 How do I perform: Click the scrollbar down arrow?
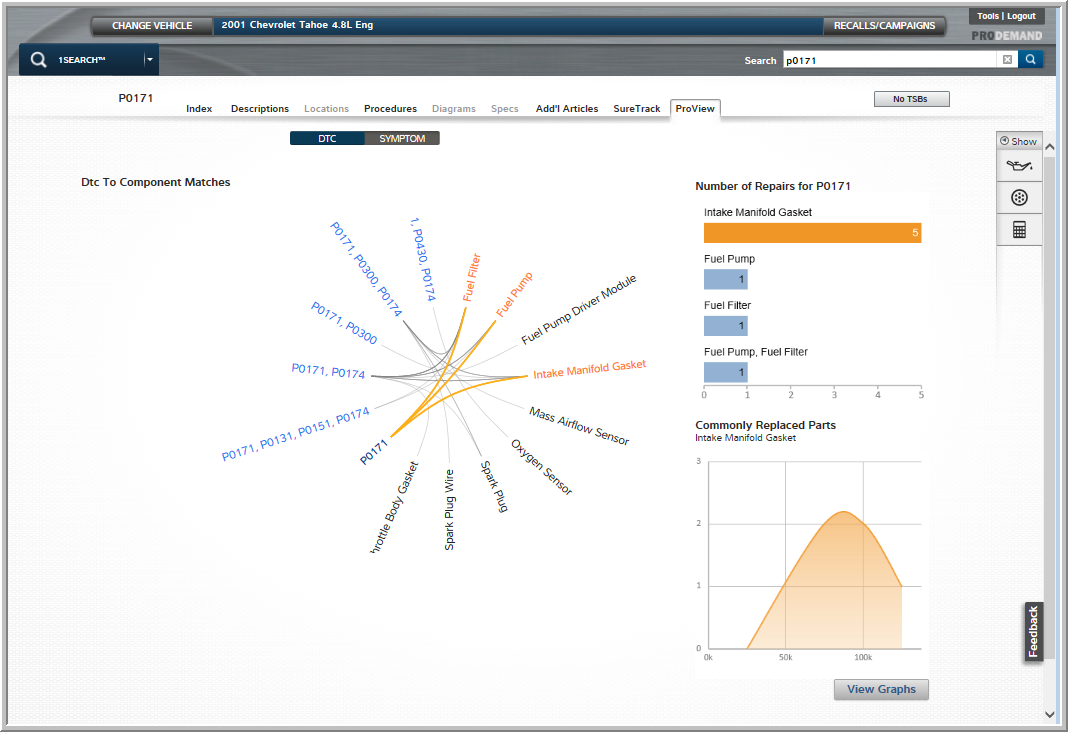1050,714
